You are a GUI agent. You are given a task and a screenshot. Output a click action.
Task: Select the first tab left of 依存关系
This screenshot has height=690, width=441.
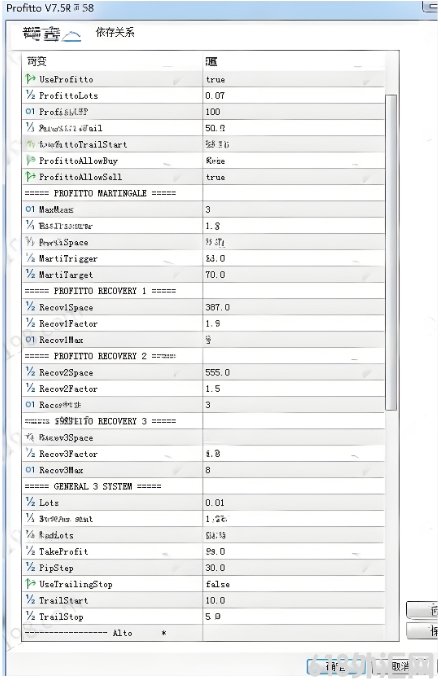click(x=51, y=33)
